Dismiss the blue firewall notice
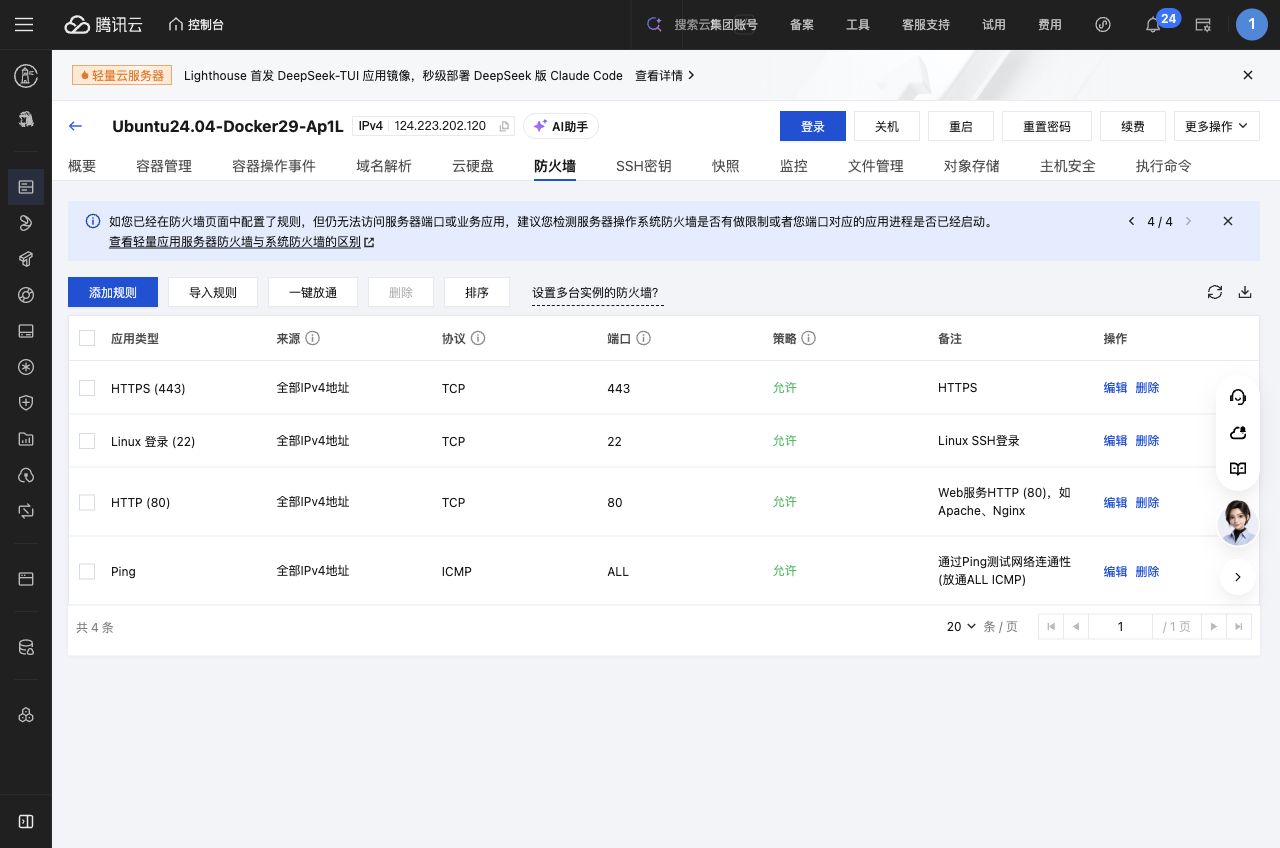Viewport: 1280px width, 848px height. pyautogui.click(x=1228, y=221)
